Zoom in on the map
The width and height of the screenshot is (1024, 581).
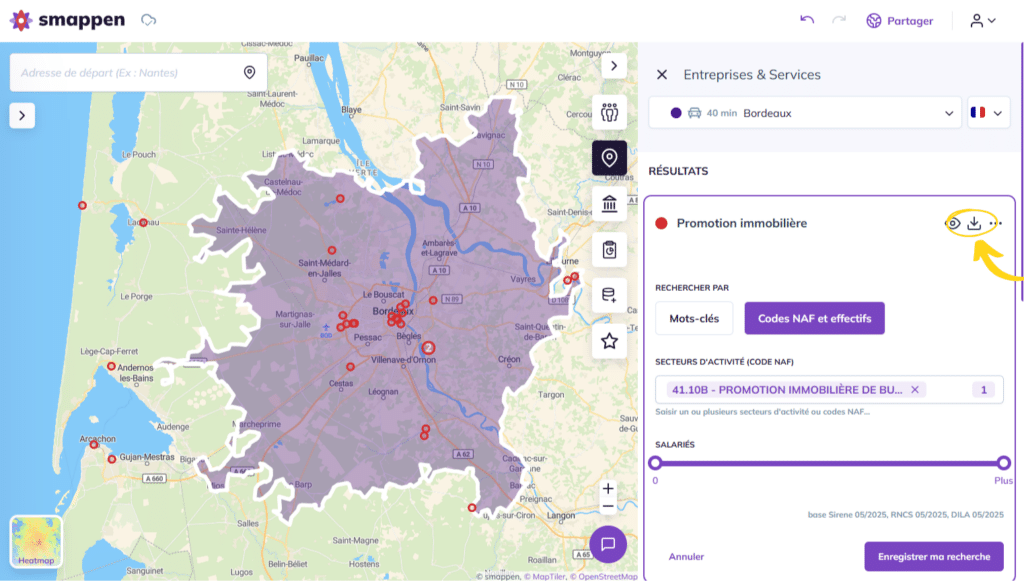click(608, 488)
